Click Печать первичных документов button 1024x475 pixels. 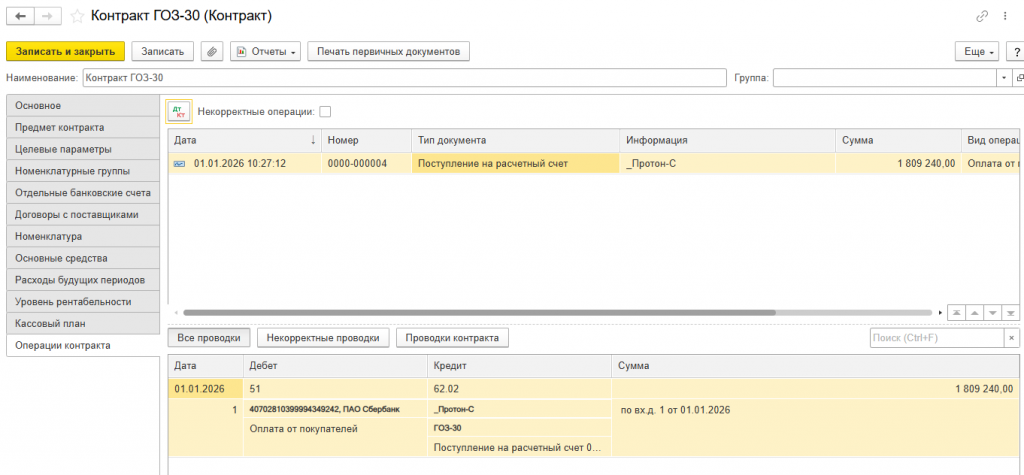pos(389,51)
